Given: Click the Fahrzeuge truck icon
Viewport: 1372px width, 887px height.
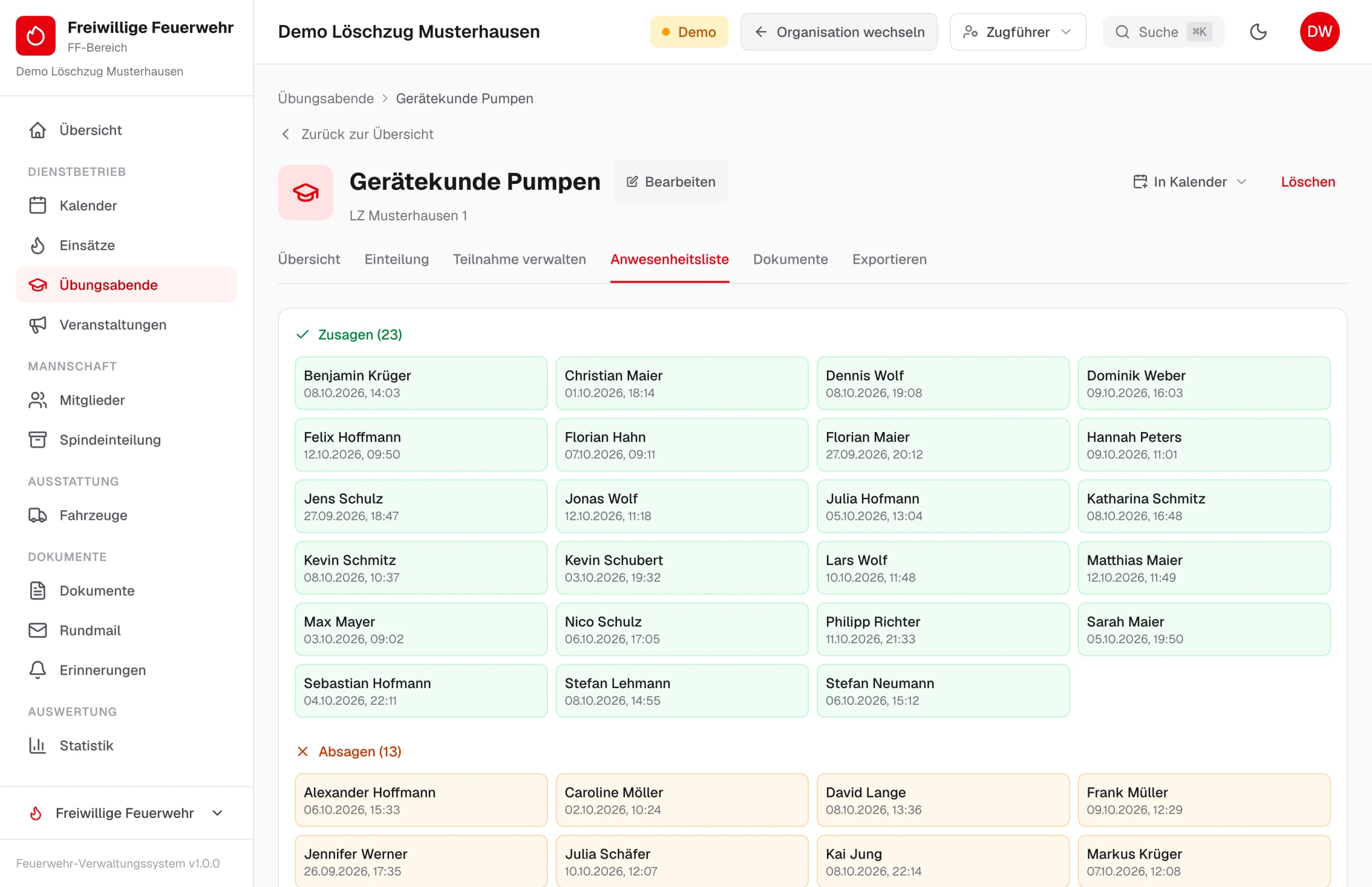Looking at the screenshot, I should pyautogui.click(x=38, y=516).
